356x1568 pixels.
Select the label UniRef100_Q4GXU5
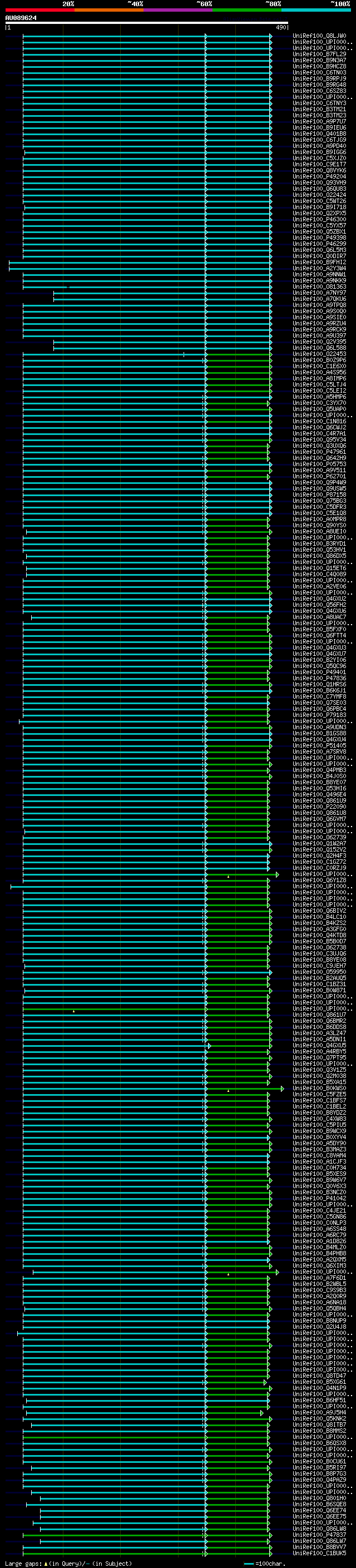[x=319, y=1045]
